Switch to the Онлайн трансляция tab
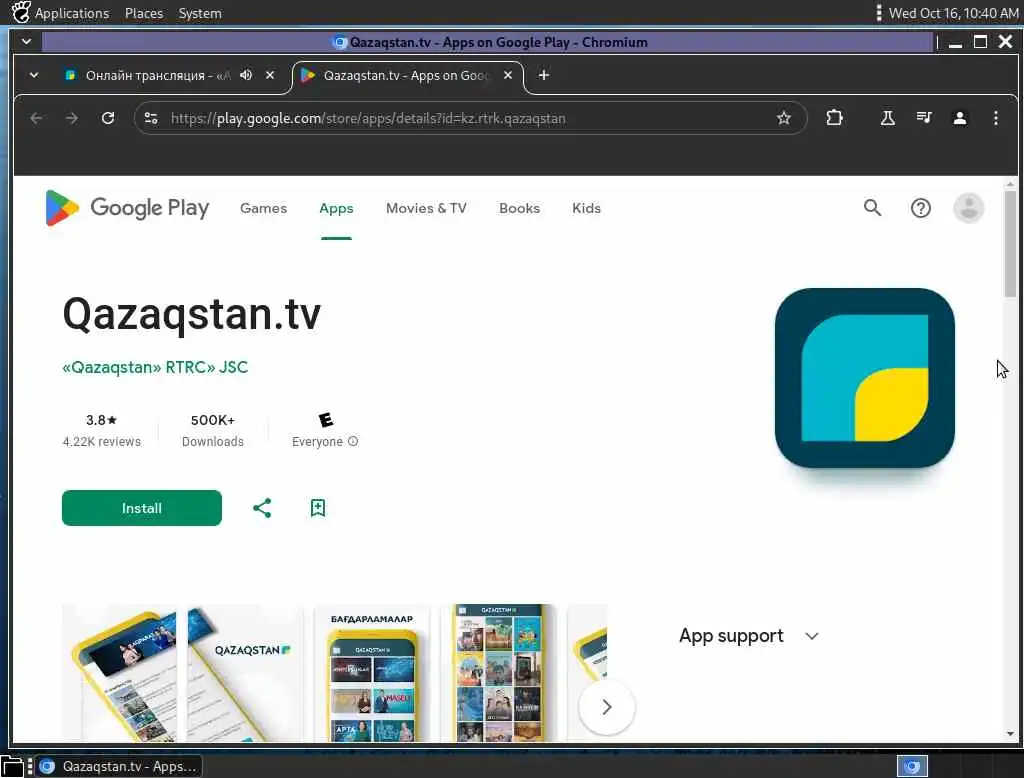This screenshot has height=778, width=1024. tap(159, 75)
